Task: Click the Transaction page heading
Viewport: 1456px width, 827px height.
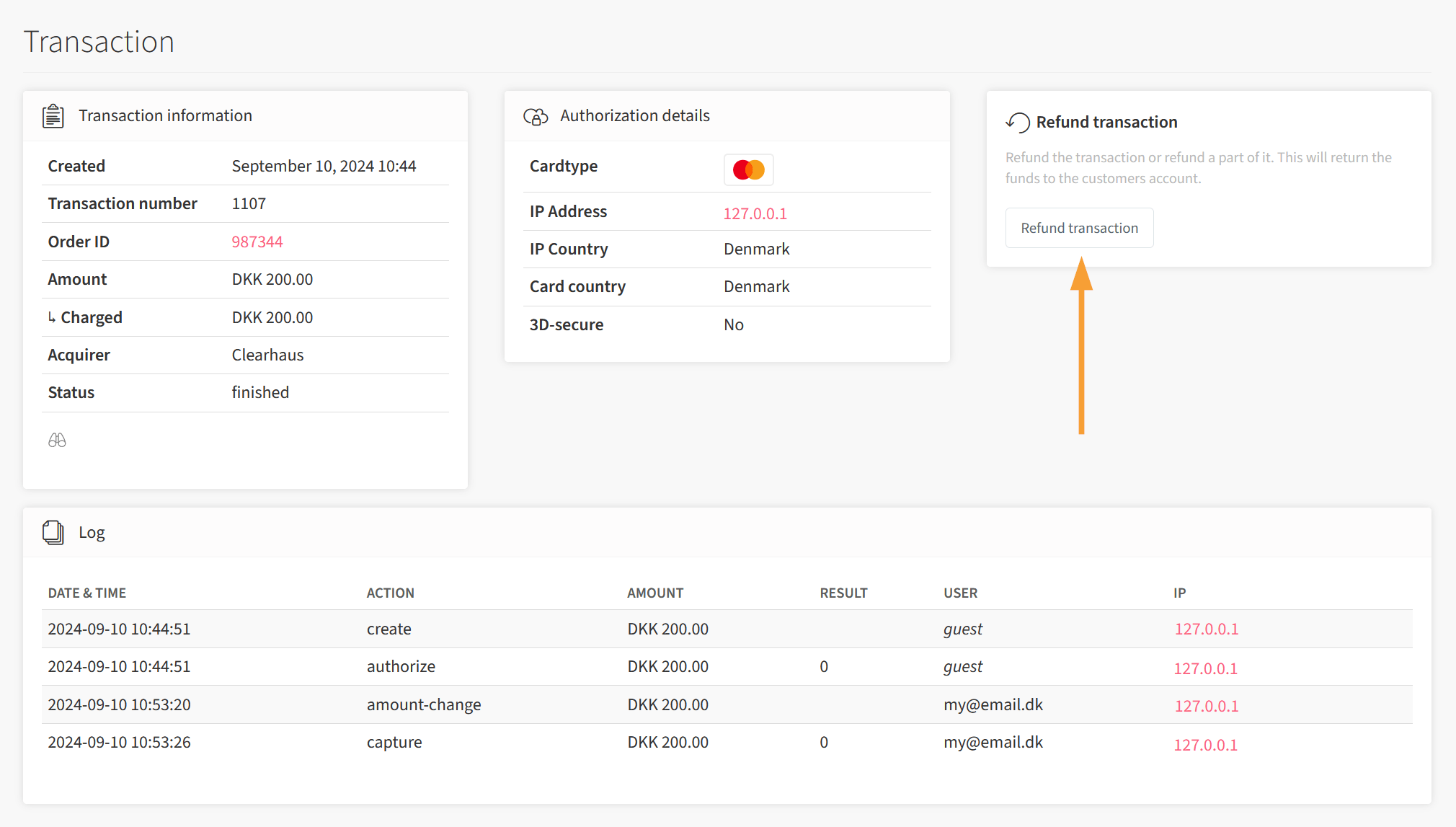Action: (99, 41)
